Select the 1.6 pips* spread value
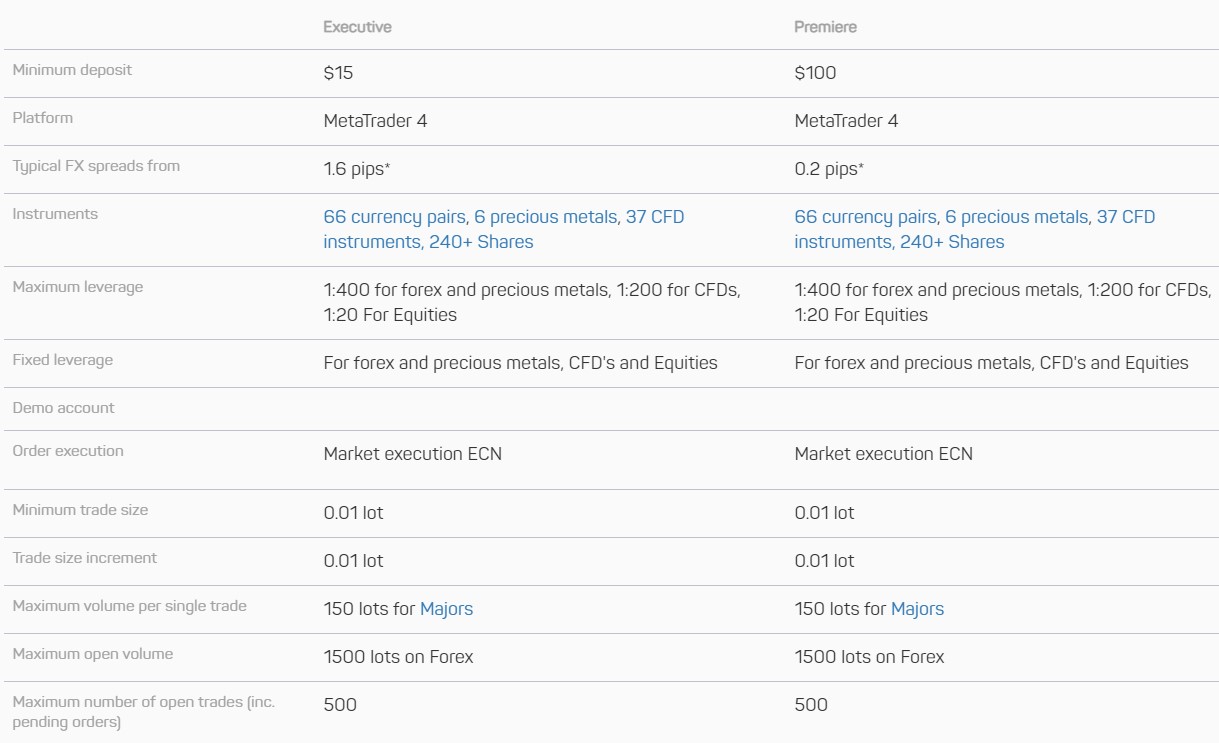The width and height of the screenshot is (1219, 743). [357, 169]
